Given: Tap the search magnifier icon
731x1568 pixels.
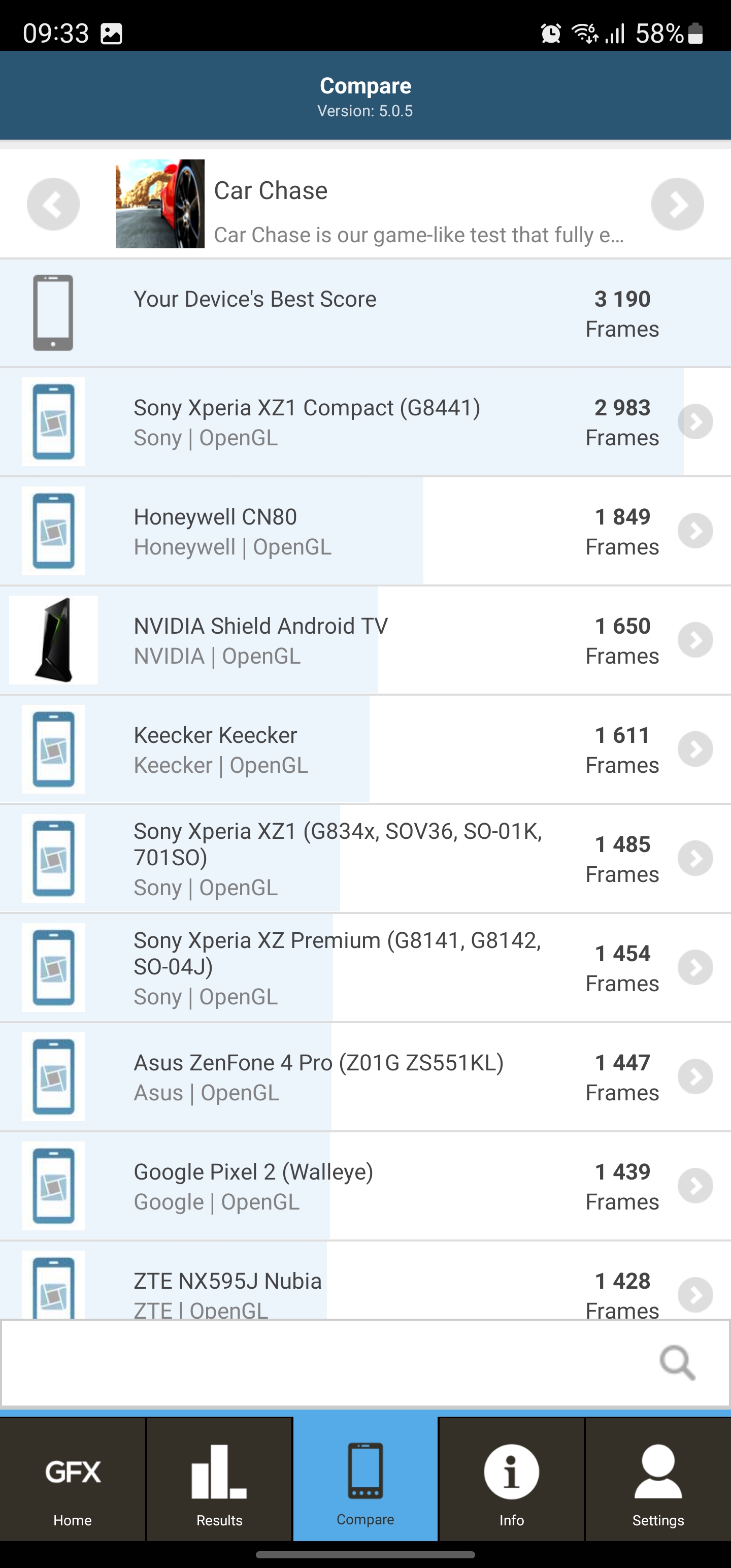Looking at the screenshot, I should 677,1363.
